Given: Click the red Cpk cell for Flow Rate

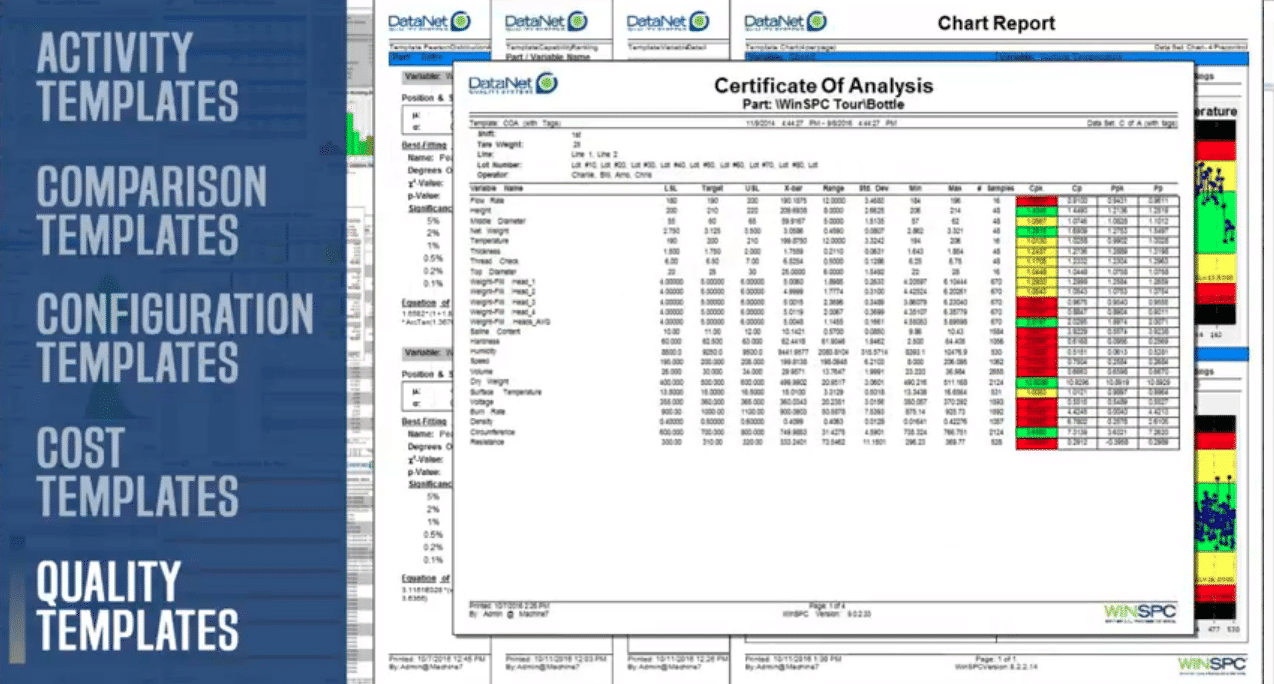Looking at the screenshot, I should point(1035,199).
